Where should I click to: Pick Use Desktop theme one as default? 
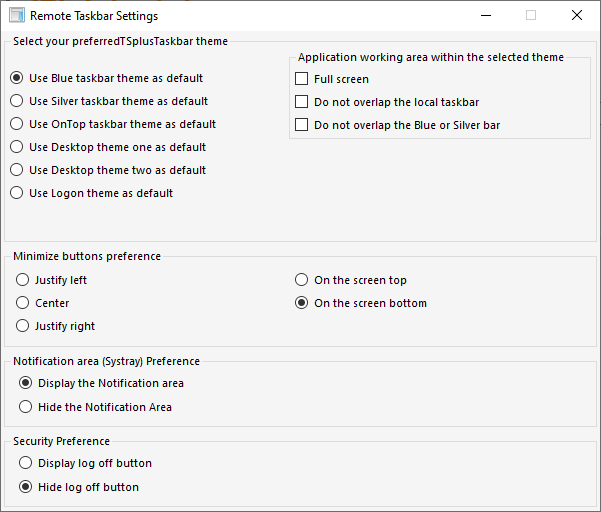(16, 147)
